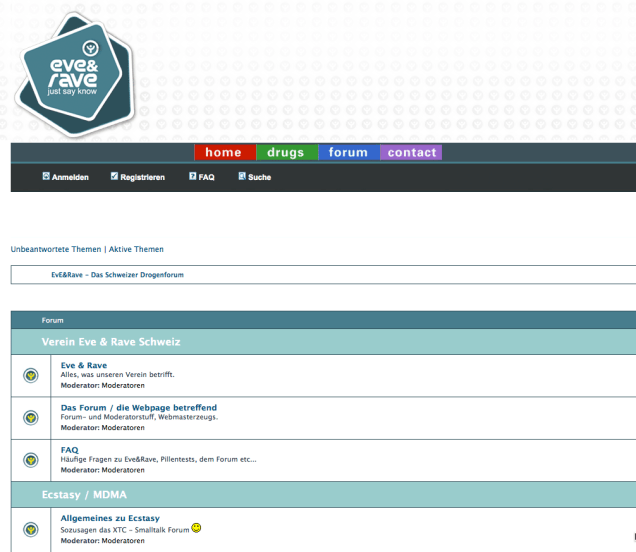Click status icon of Allgemeines zu Ecstasy
Viewport: 636px width, 552px height.
[31, 529]
